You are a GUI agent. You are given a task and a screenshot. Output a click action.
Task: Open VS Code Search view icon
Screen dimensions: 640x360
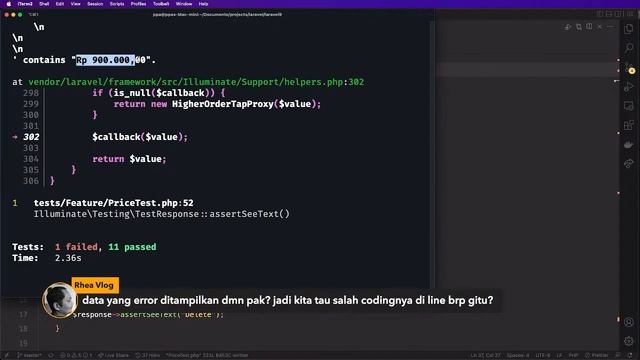pyautogui.click(x=629, y=48)
